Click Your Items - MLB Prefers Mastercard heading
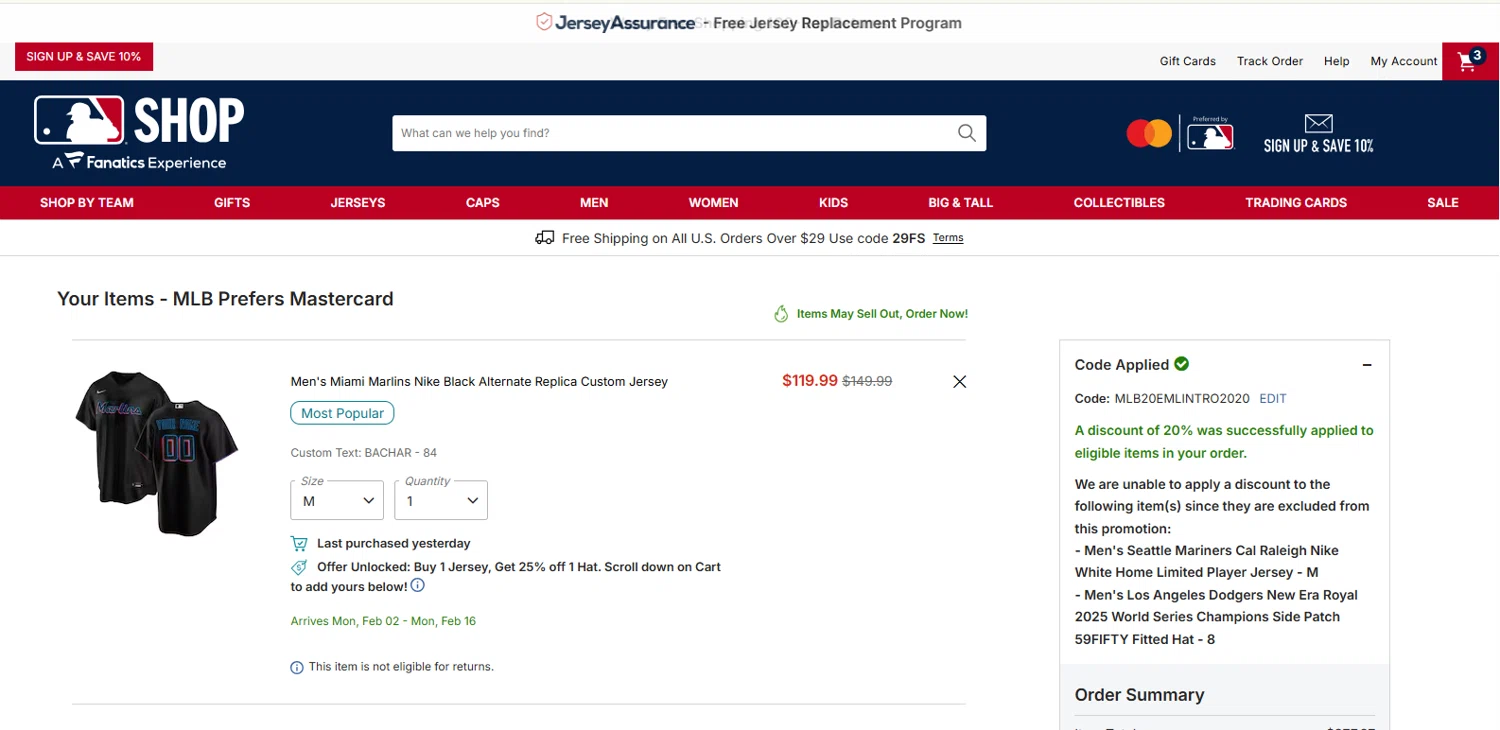Image resolution: width=1500 pixels, height=730 pixels. 225,299
